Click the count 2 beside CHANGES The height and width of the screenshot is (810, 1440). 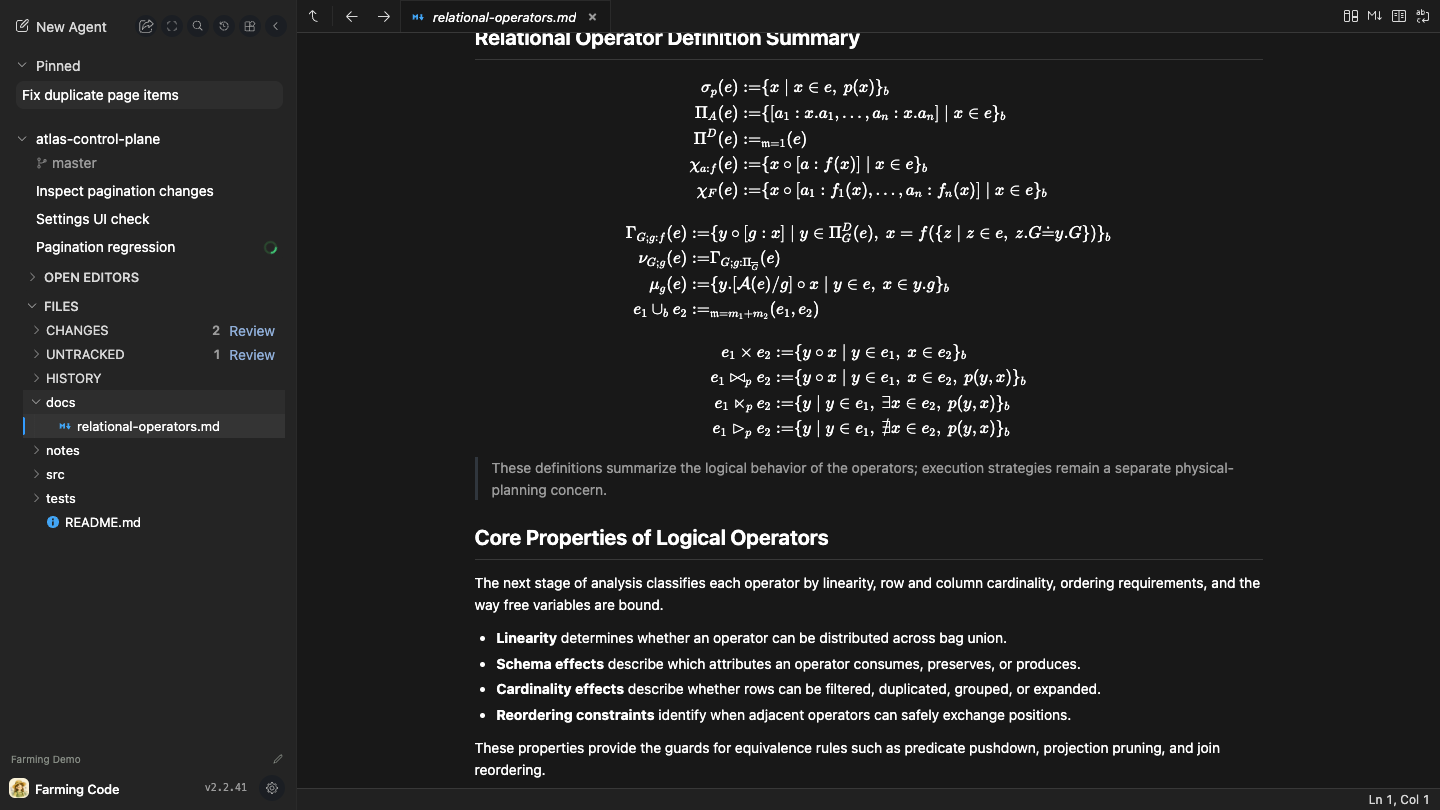coord(216,330)
